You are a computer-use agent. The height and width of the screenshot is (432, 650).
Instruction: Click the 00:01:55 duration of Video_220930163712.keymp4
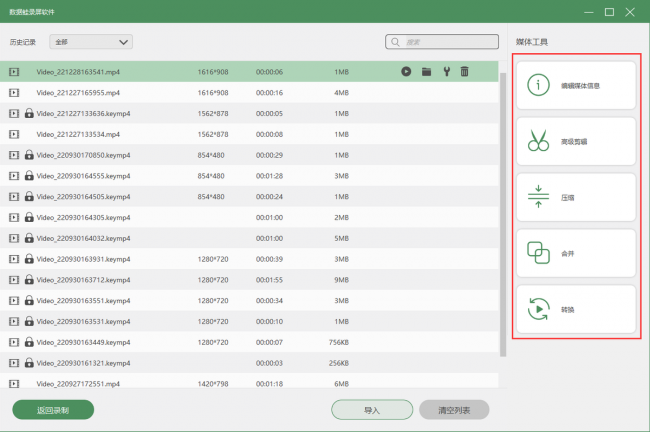pyautogui.click(x=269, y=280)
